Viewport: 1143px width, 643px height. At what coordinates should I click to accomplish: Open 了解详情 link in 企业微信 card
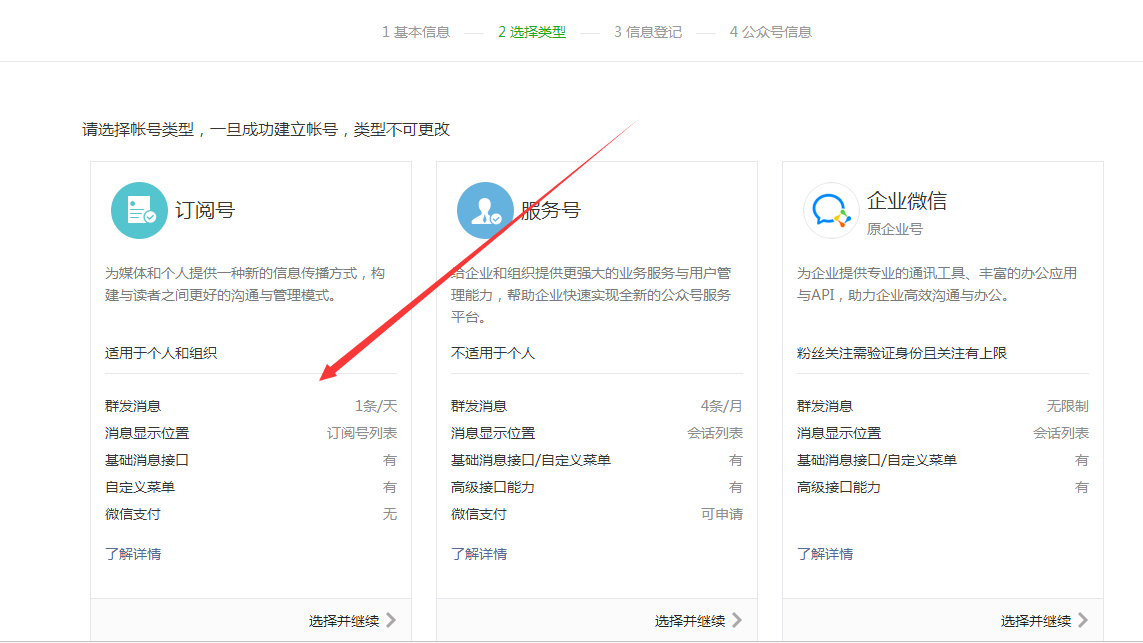click(x=824, y=554)
